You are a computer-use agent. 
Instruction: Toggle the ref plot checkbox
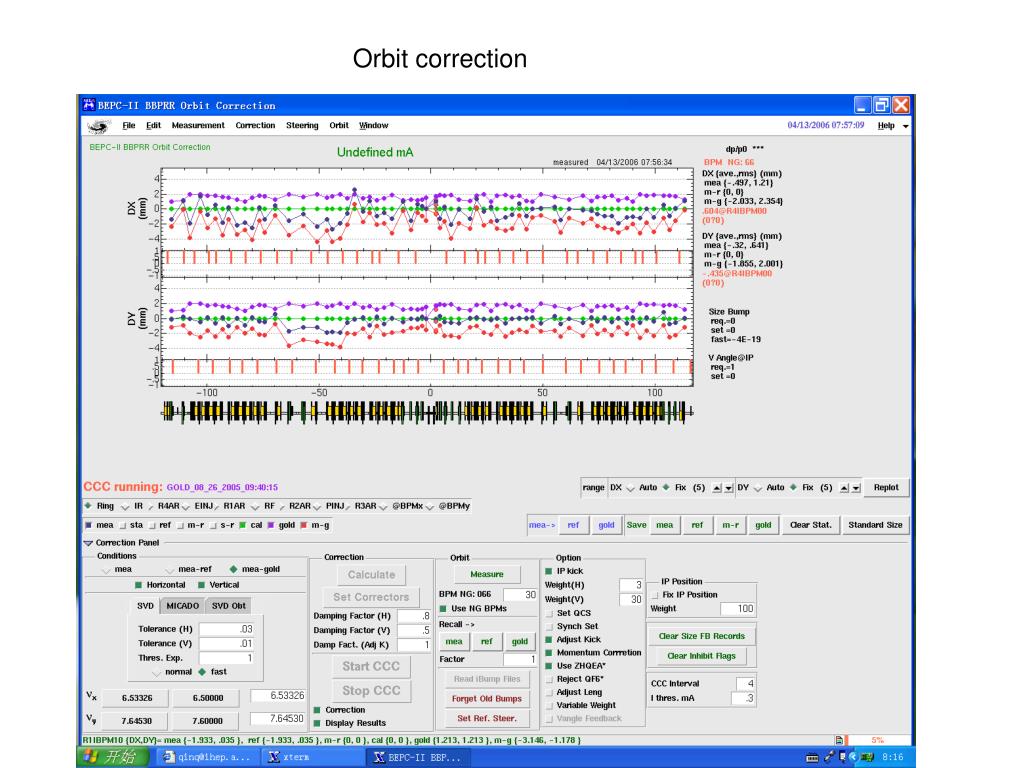(x=152, y=525)
